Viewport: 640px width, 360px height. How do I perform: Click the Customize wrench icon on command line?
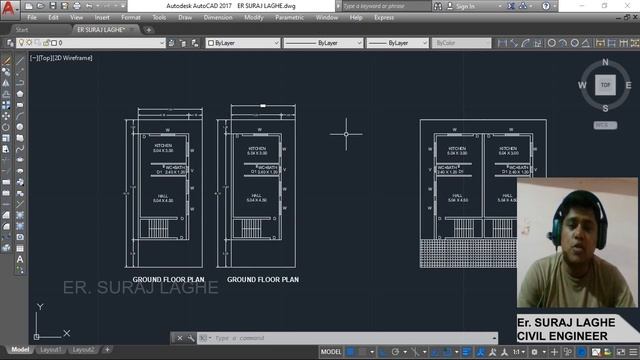tap(191, 338)
